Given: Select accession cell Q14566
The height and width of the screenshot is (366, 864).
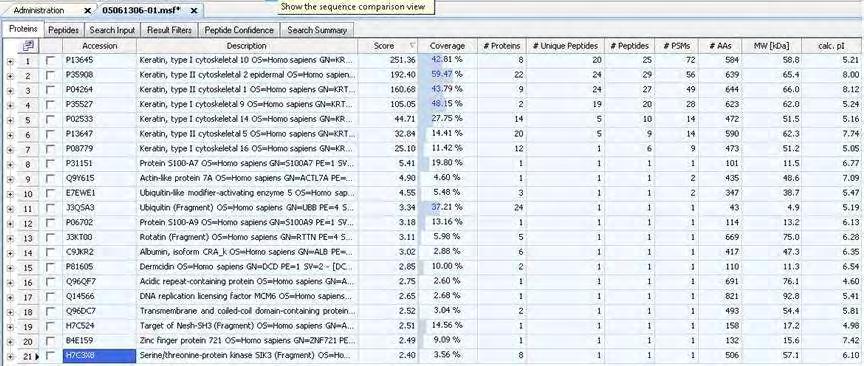Looking at the screenshot, I should 99,296.
